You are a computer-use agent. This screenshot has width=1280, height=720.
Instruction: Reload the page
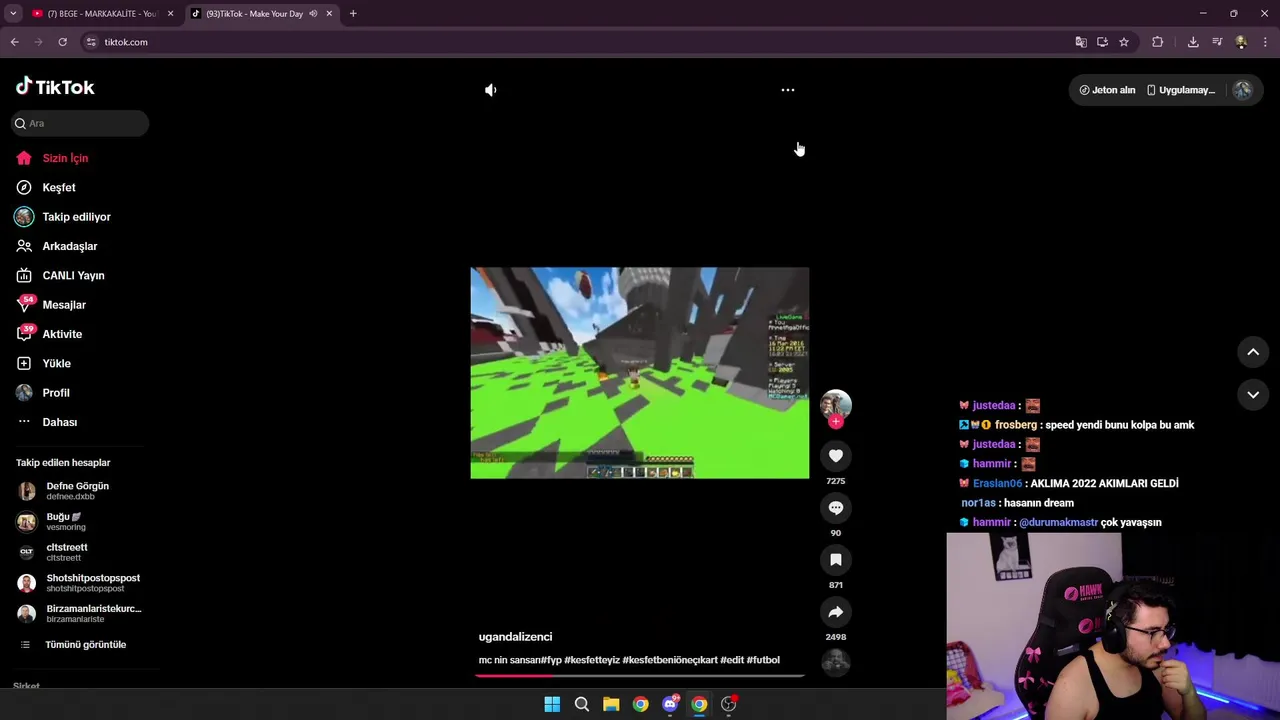pyautogui.click(x=62, y=42)
